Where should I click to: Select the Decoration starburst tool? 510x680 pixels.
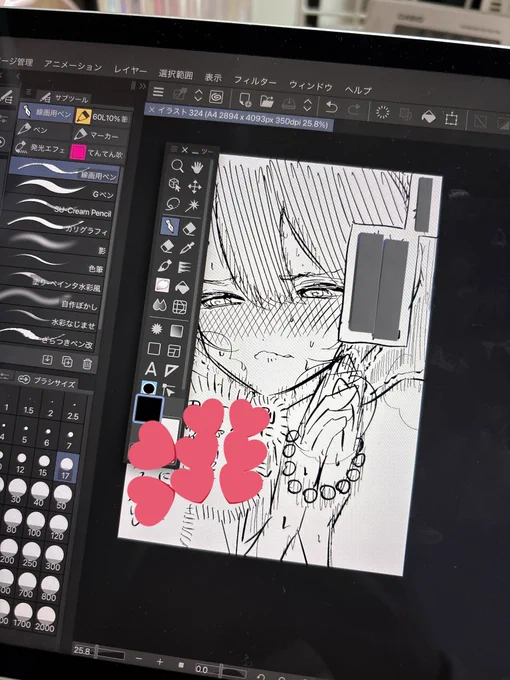click(x=157, y=329)
